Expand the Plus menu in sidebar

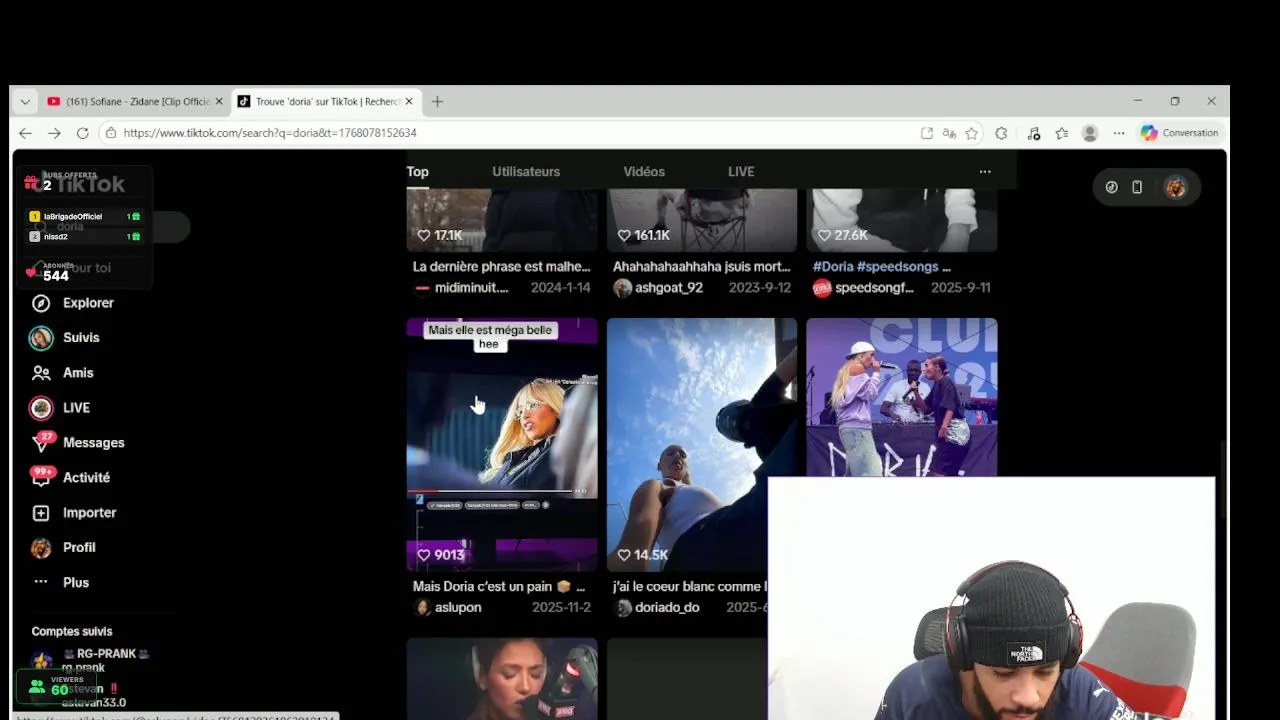61,583
